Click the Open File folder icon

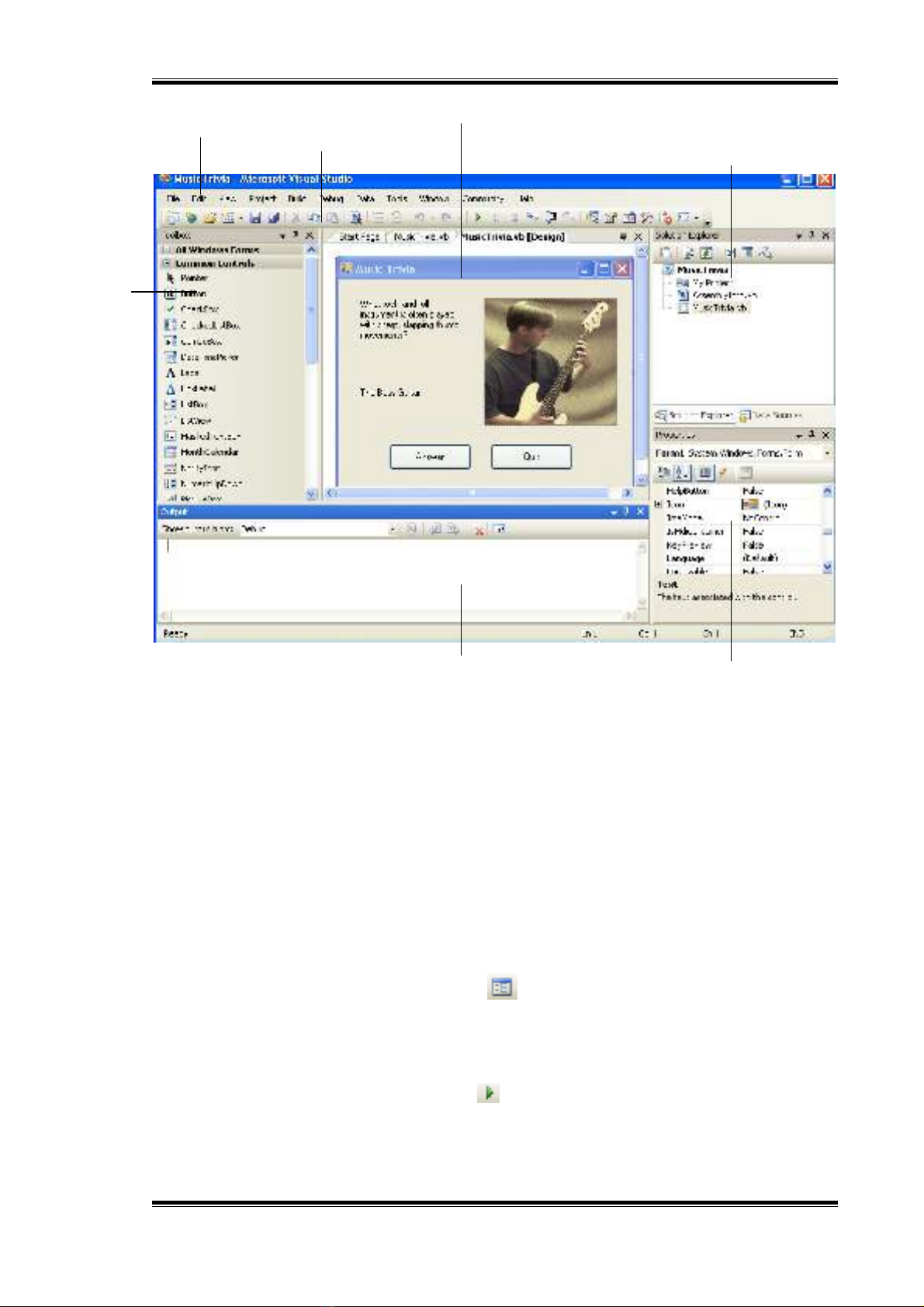209,219
